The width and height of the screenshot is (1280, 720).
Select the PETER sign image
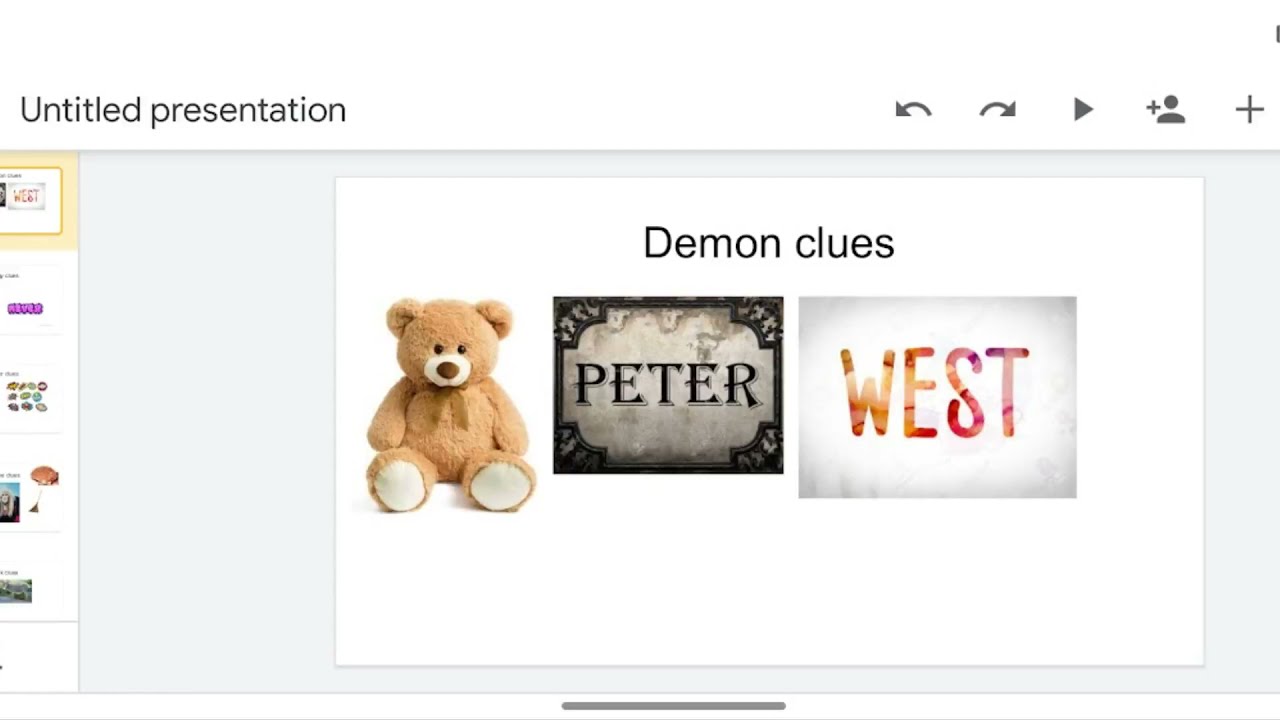click(x=668, y=385)
